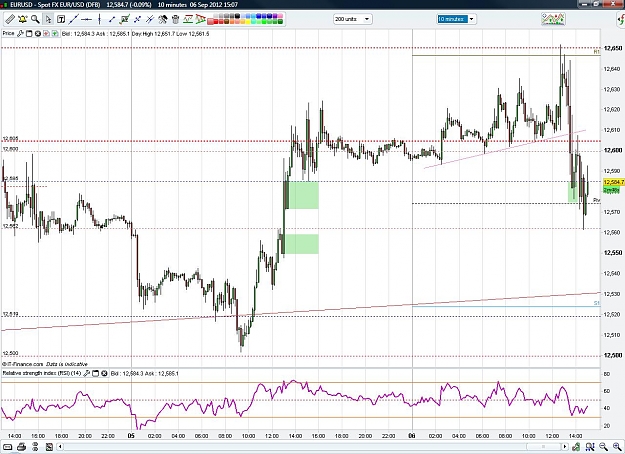The width and height of the screenshot is (625, 454).
Task: Open the alert bell tool
Action: coord(22,19)
